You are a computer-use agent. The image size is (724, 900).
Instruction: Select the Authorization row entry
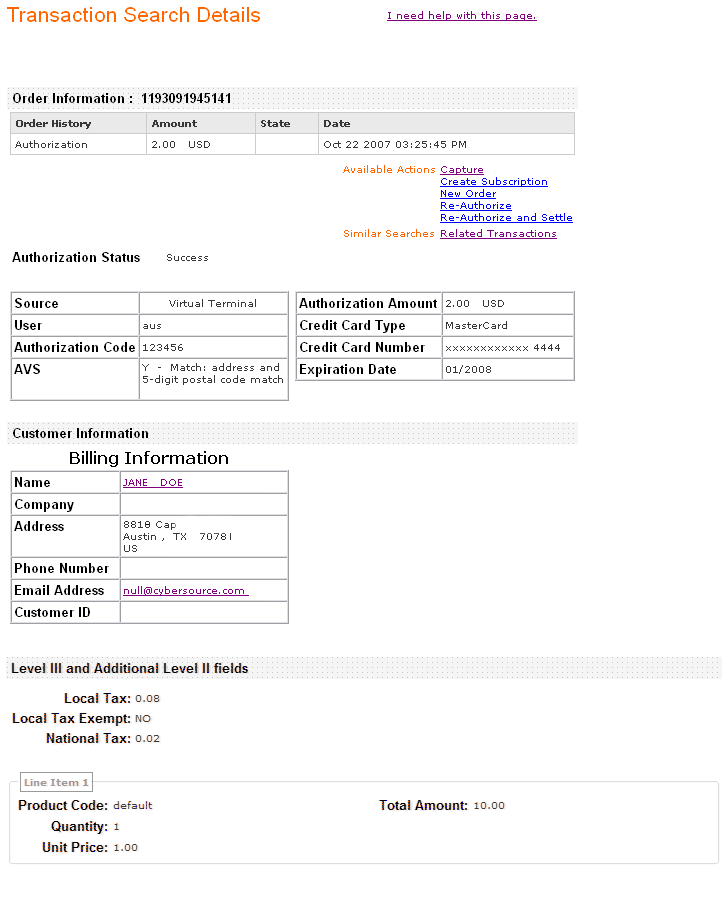point(51,145)
